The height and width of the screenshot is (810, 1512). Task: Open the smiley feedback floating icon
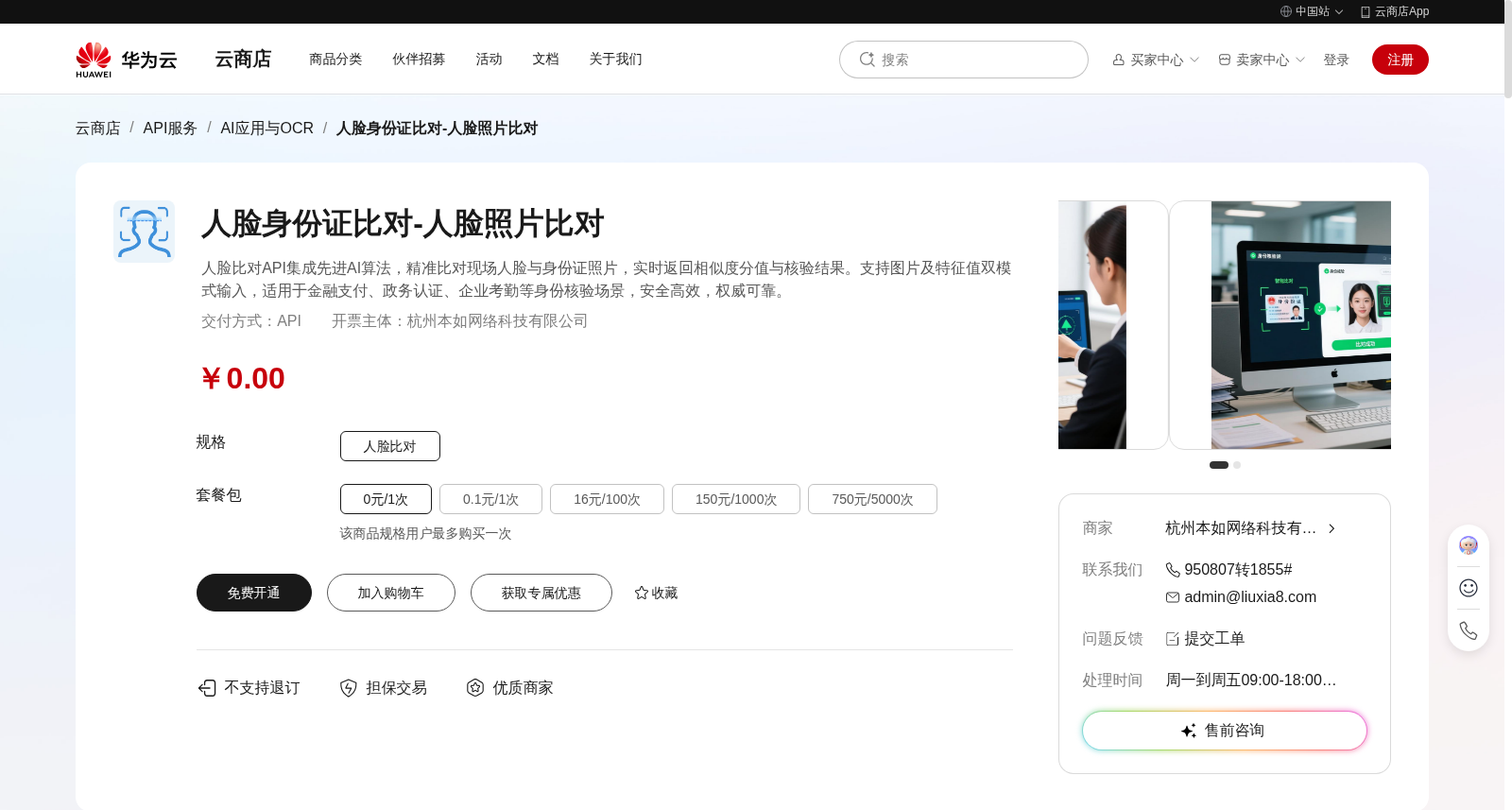[1469, 588]
